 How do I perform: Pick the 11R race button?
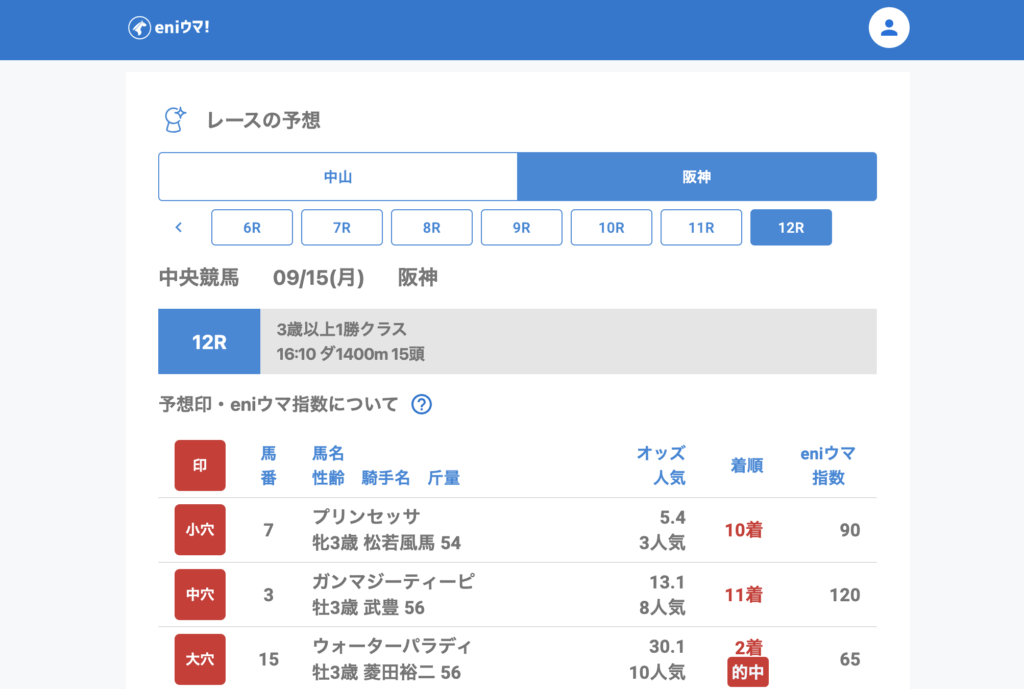click(702, 227)
